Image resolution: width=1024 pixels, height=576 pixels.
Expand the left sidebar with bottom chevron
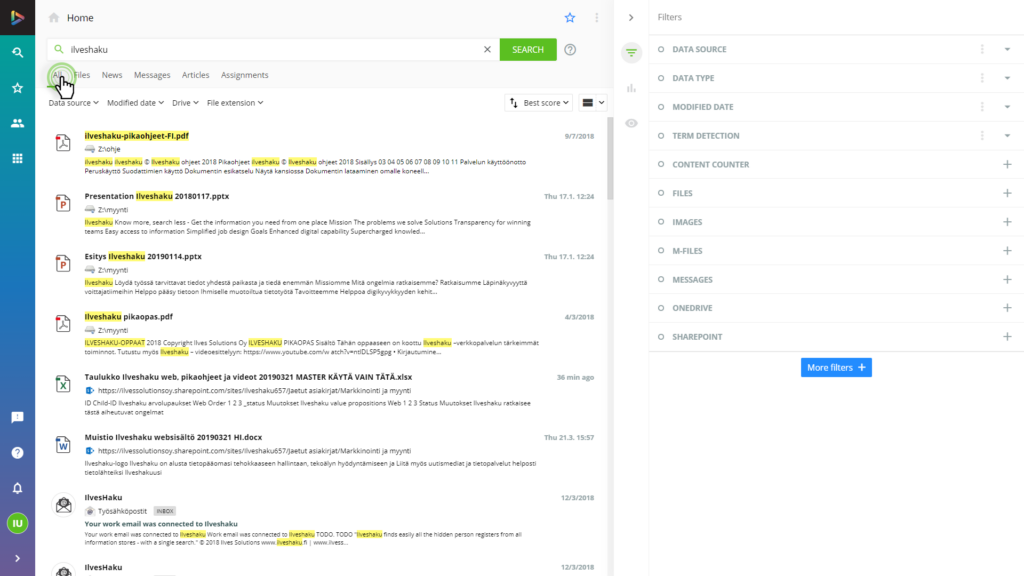[x=18, y=558]
